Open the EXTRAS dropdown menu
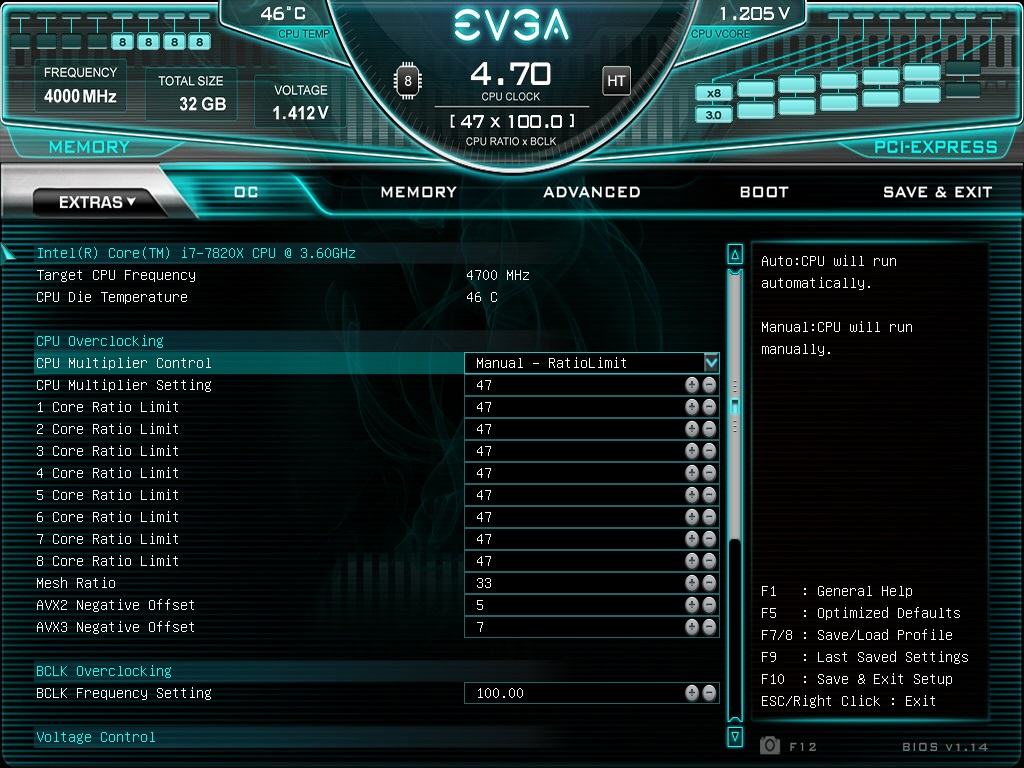Image resolution: width=1024 pixels, height=768 pixels. point(97,202)
